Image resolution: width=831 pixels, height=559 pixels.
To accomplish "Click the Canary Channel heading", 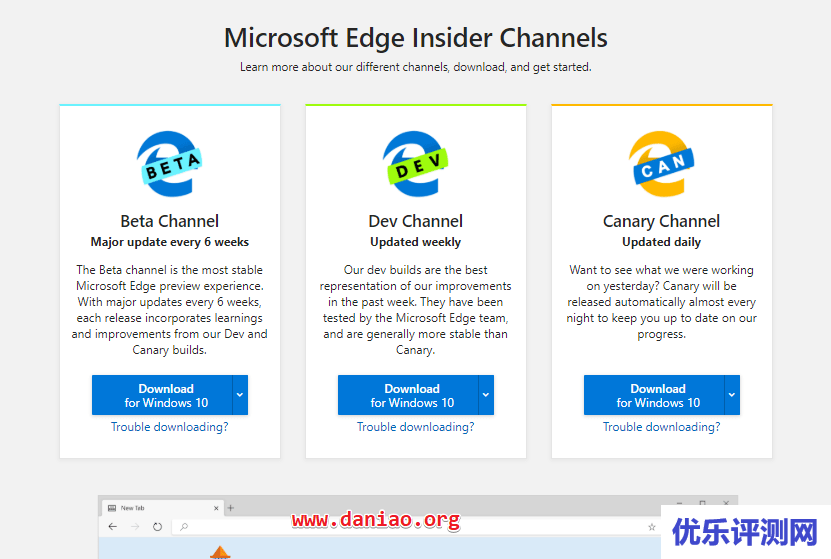I will point(661,221).
